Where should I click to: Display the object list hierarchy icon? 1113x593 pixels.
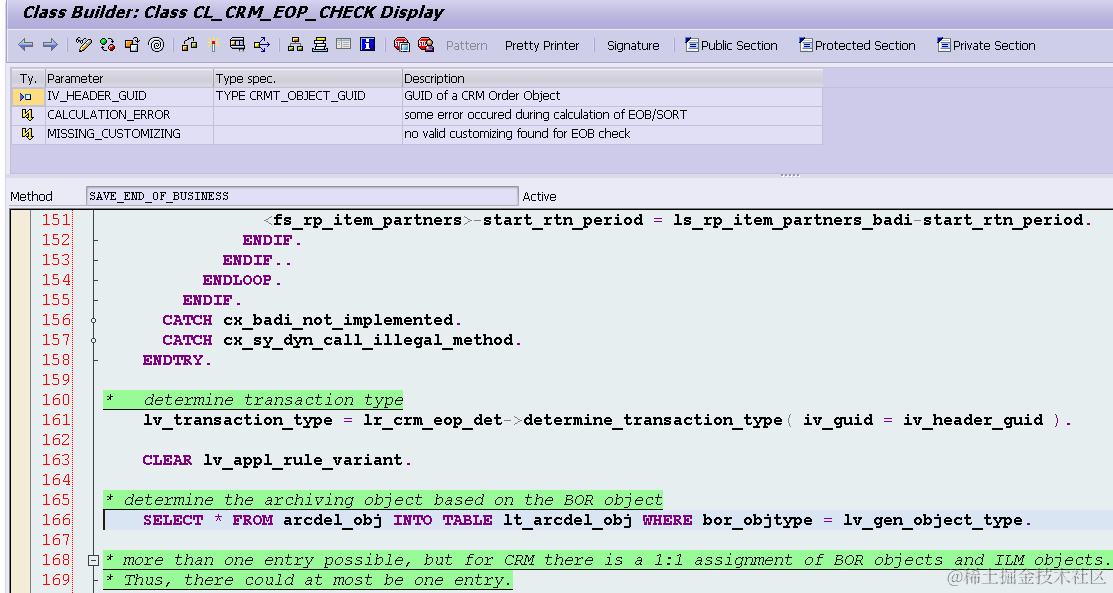(x=295, y=45)
